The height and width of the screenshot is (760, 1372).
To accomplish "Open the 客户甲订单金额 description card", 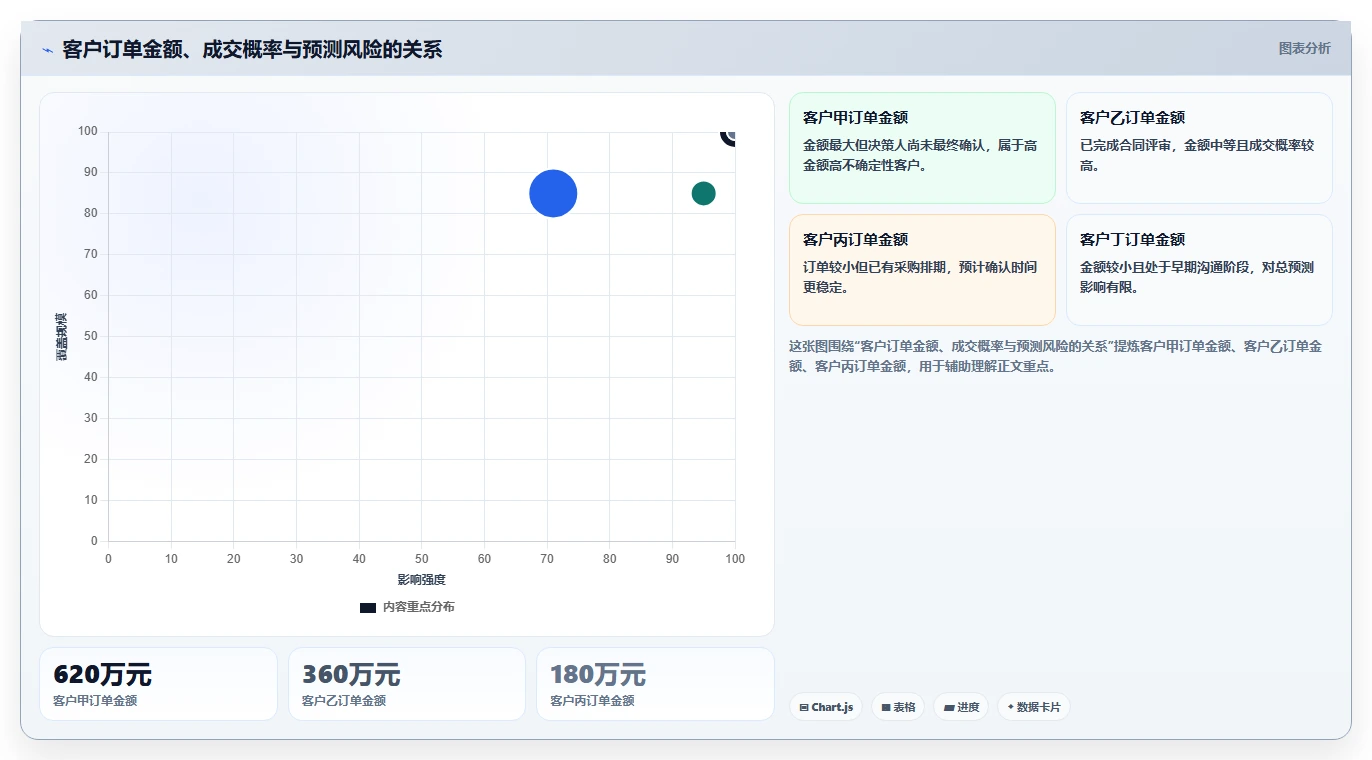I will tap(922, 148).
